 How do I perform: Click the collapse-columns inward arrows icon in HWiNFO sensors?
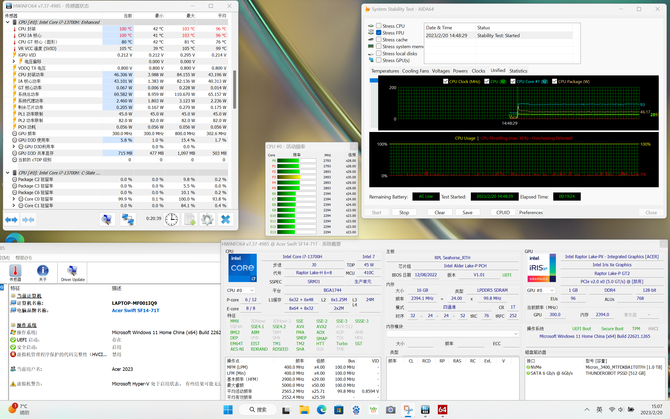point(28,220)
